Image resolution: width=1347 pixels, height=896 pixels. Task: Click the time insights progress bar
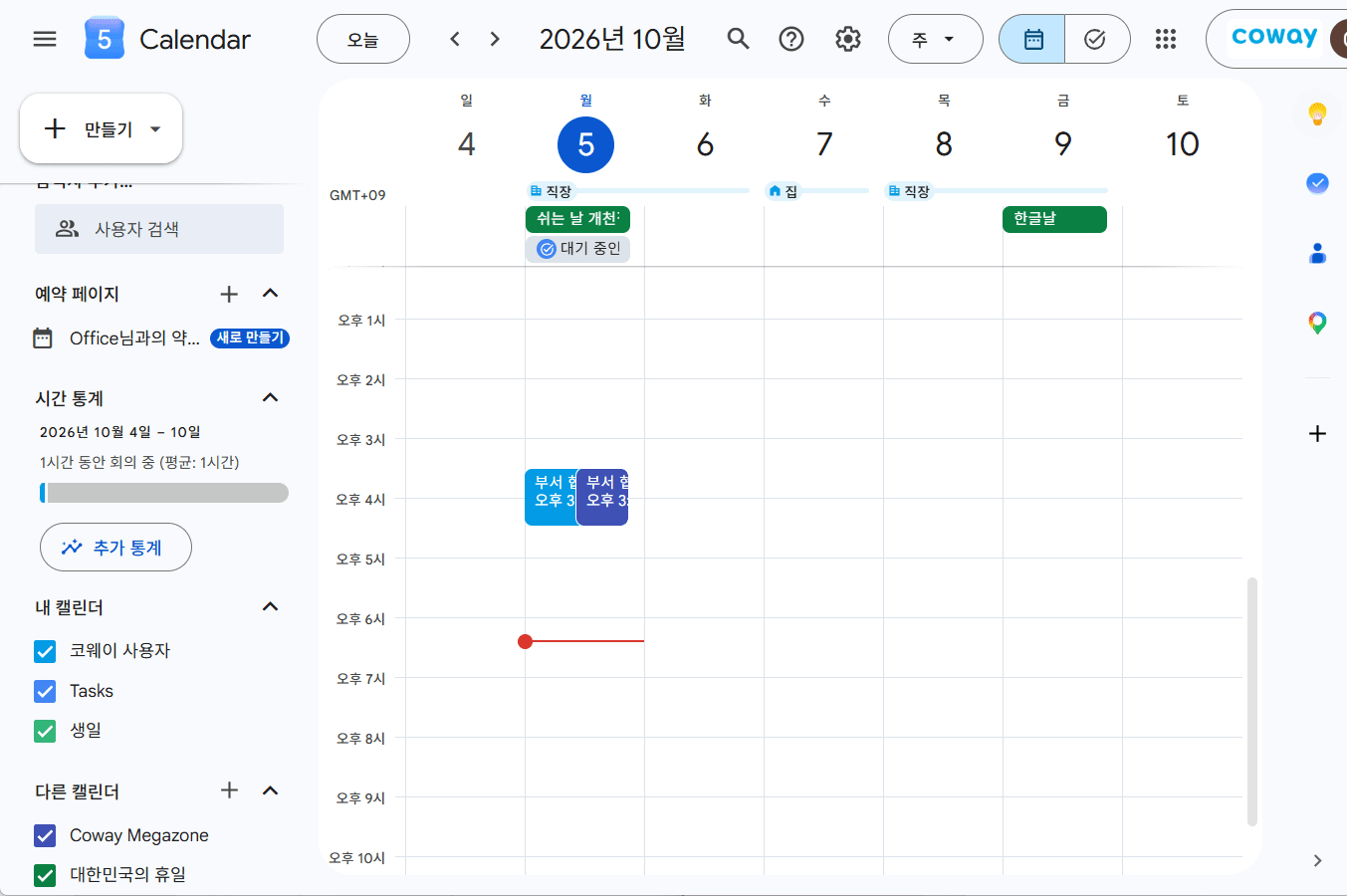pos(164,493)
